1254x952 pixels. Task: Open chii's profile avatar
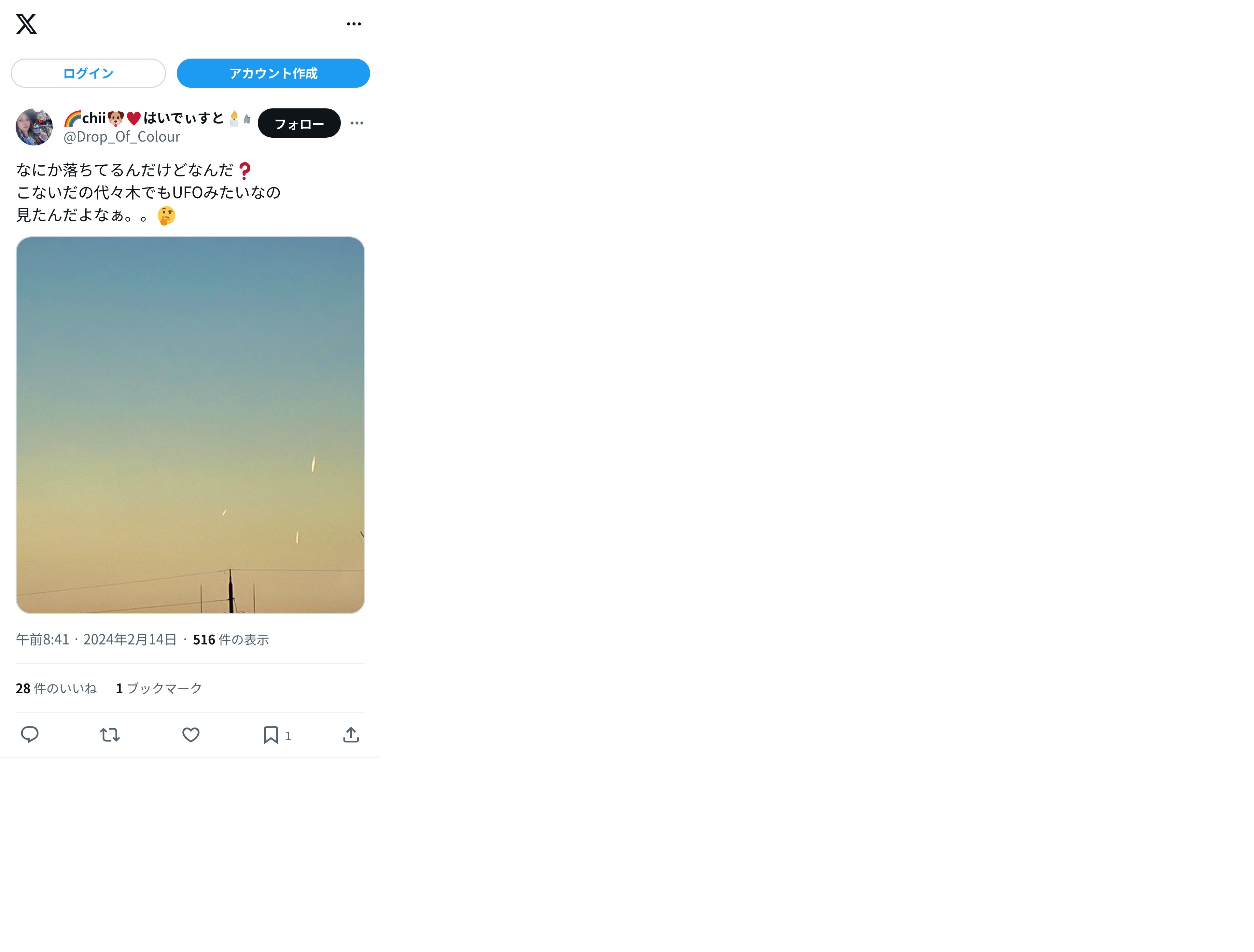coord(34,127)
